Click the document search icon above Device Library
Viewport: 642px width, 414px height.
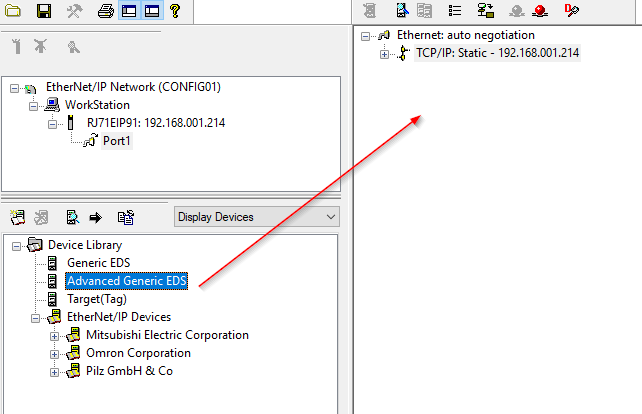[72, 217]
